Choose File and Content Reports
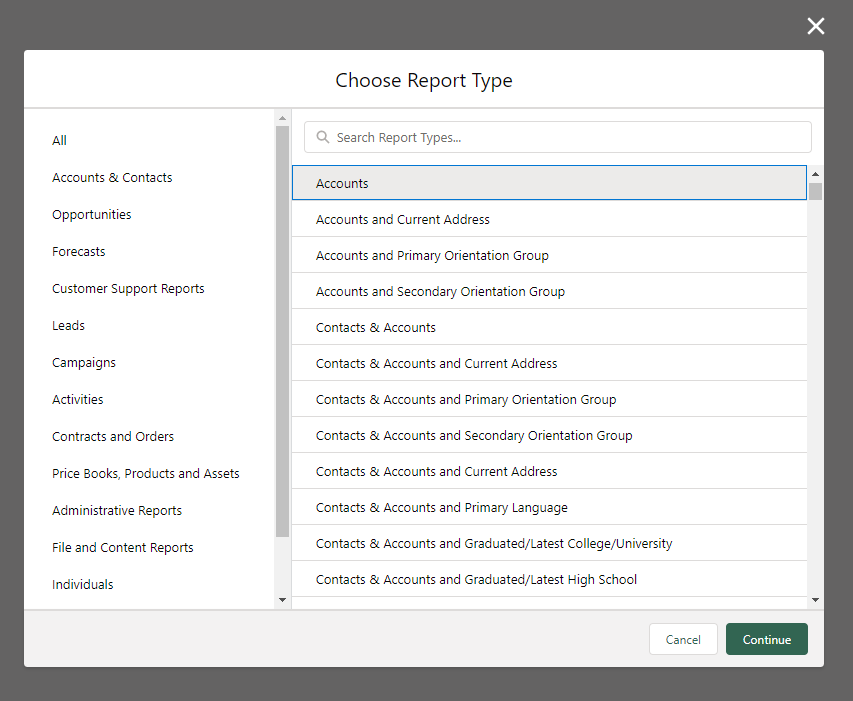Viewport: 853px width, 701px height. pyautogui.click(x=123, y=548)
